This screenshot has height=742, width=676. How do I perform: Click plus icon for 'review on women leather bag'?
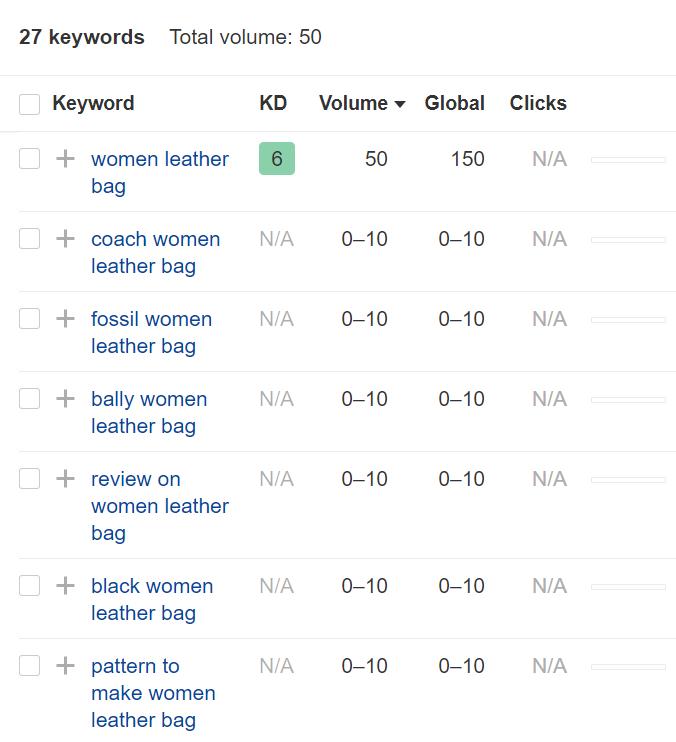pos(65,479)
